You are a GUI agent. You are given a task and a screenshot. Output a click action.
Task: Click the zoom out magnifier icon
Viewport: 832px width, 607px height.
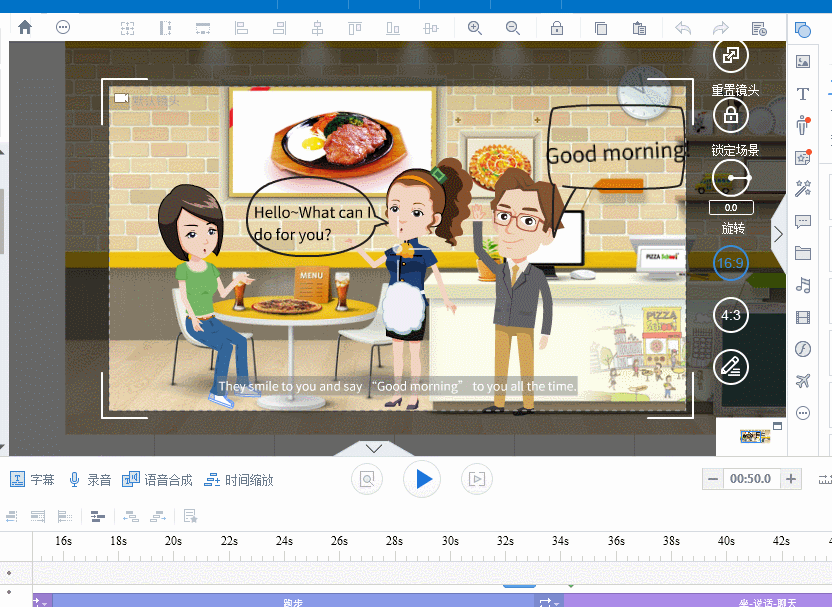[512, 28]
